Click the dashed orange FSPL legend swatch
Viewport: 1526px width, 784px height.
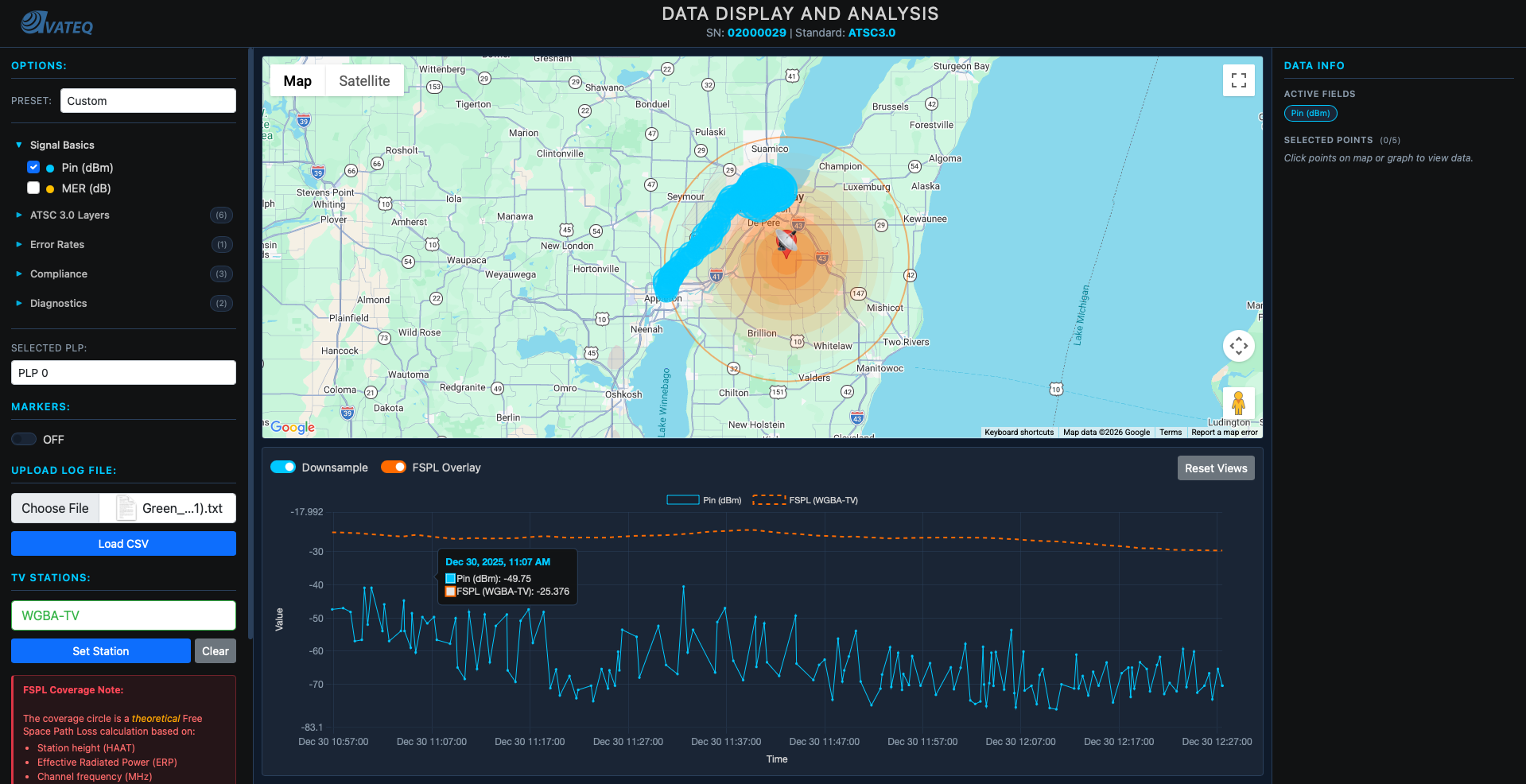(x=768, y=500)
